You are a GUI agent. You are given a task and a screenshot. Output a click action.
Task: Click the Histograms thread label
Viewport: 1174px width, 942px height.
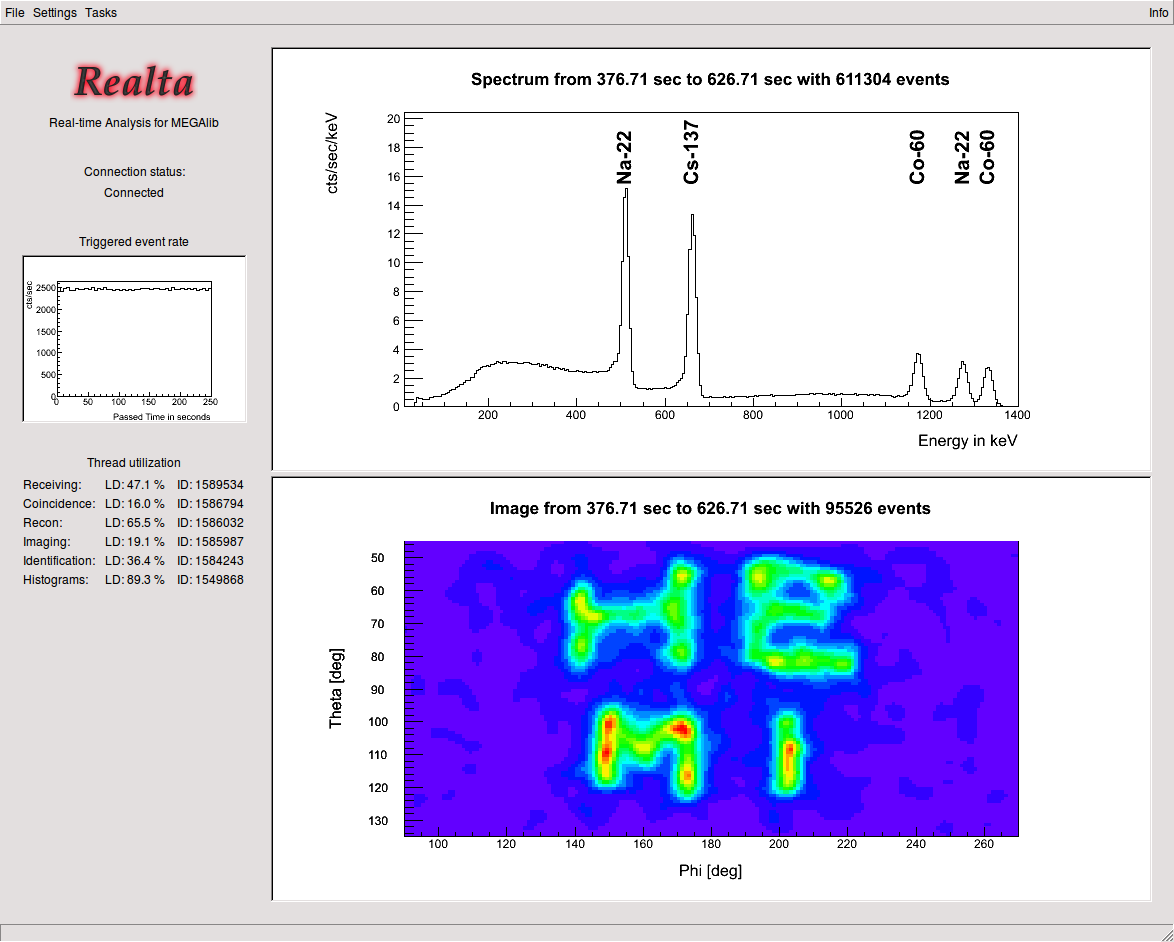pos(55,580)
